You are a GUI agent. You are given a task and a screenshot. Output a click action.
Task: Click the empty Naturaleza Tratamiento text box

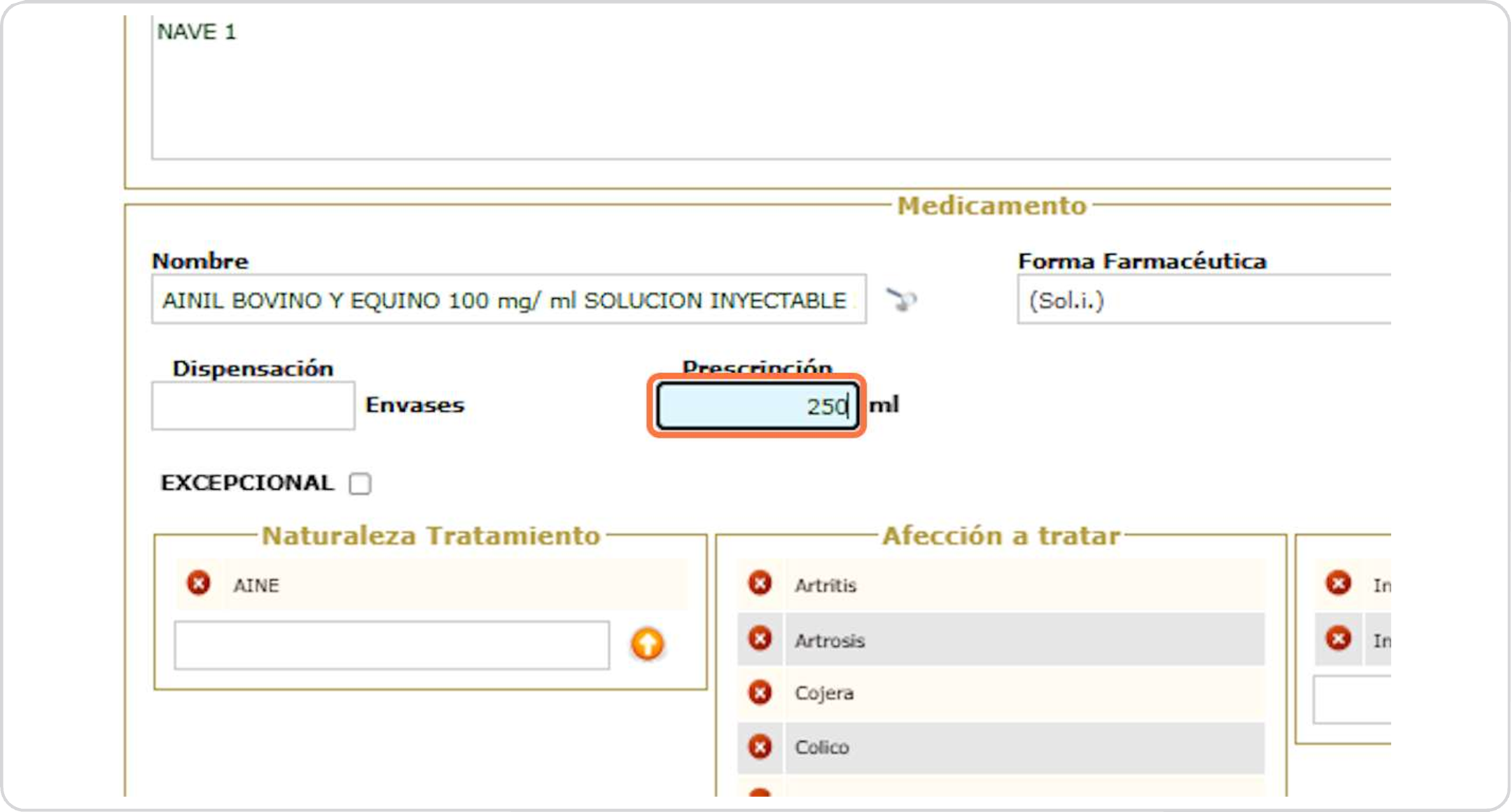pos(391,645)
